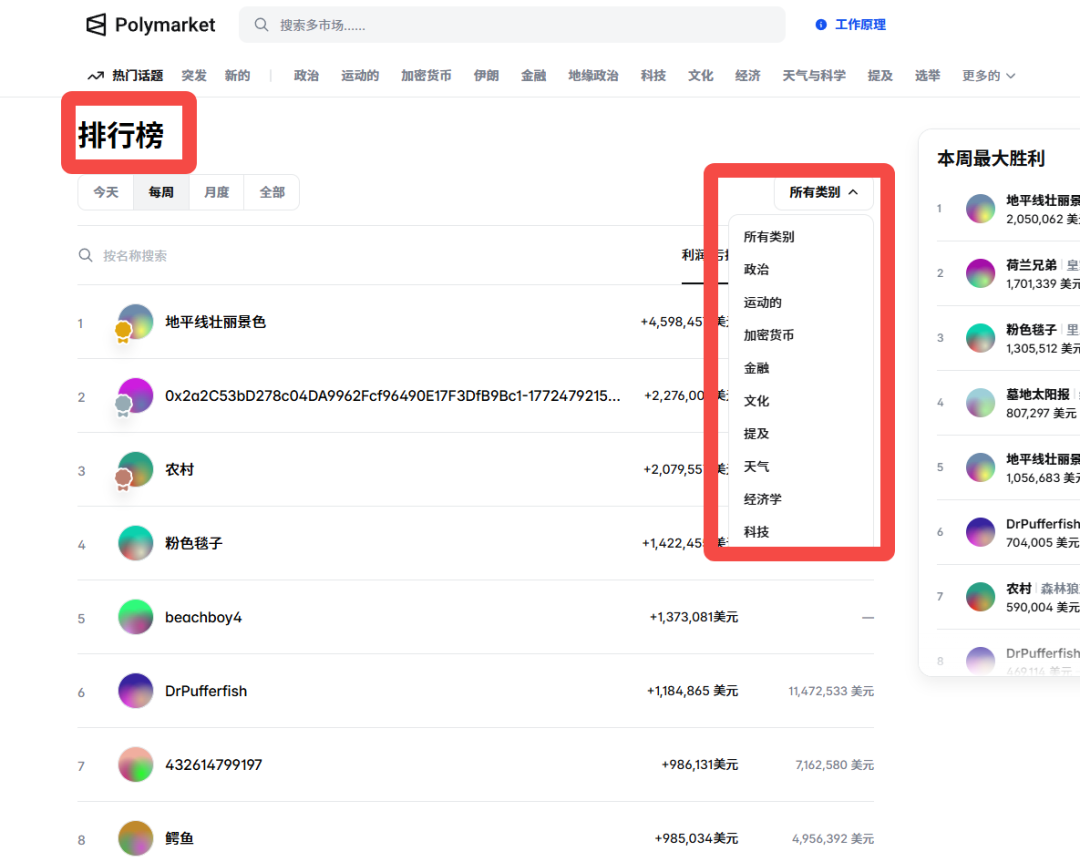Screen dimensions: 1080x862
Task: Click the gold medal badge on rank 1
Action: pyautogui.click(x=123, y=332)
